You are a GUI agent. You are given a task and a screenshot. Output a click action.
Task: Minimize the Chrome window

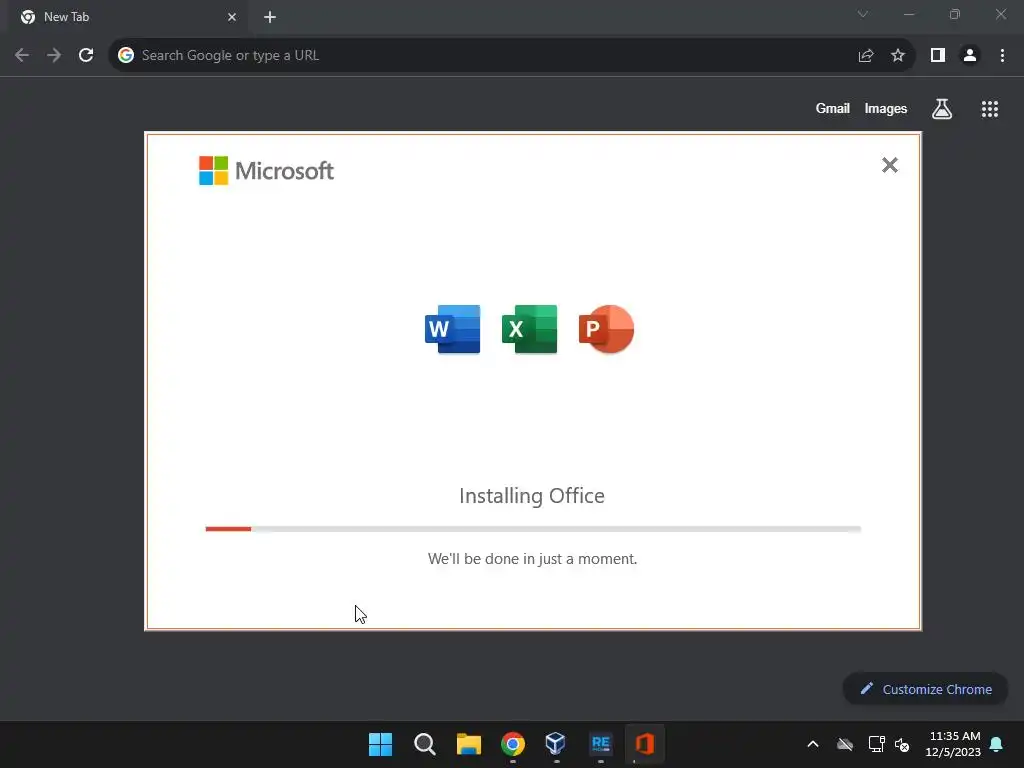coord(909,14)
